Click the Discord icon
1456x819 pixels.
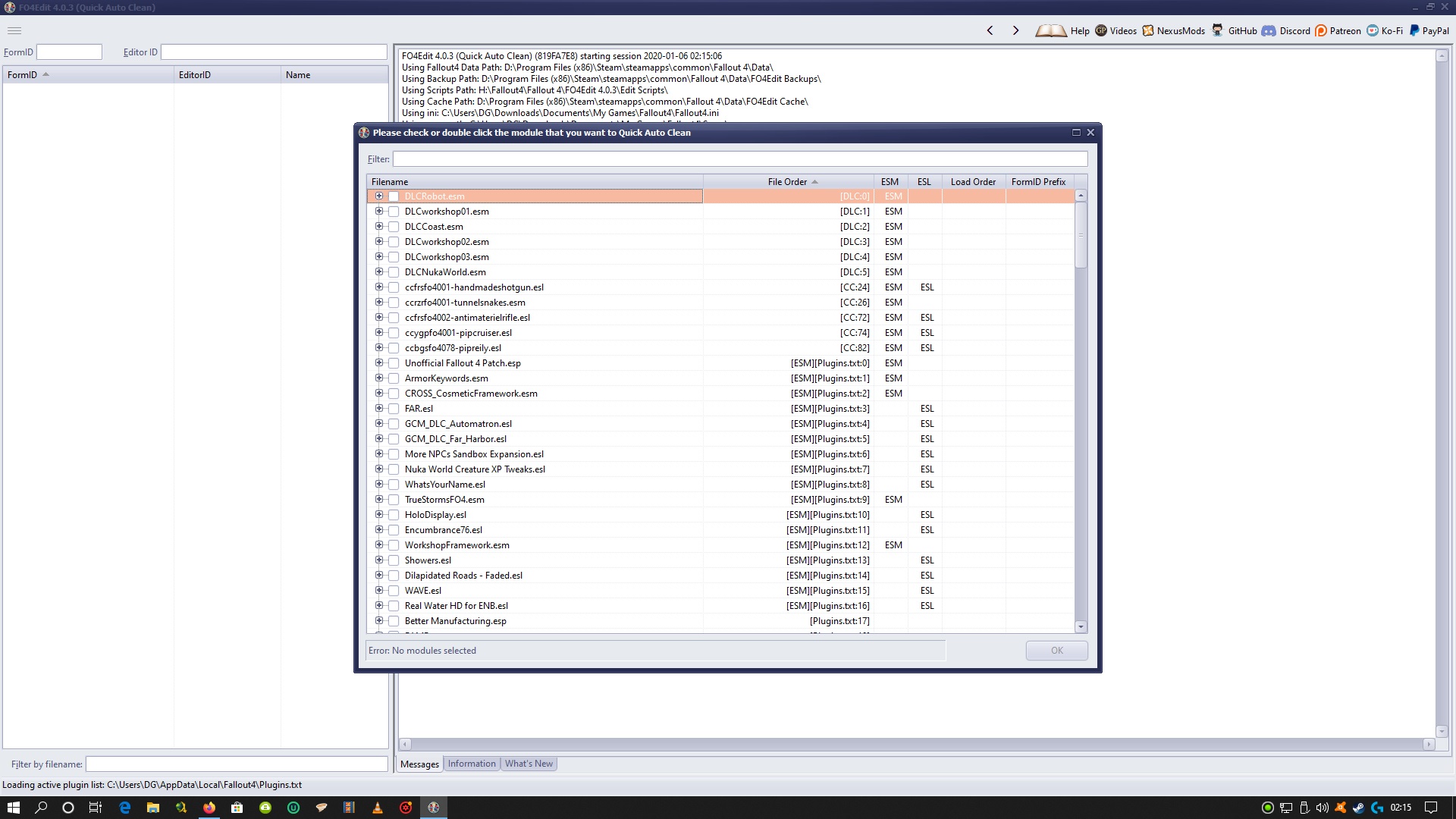point(1269,31)
